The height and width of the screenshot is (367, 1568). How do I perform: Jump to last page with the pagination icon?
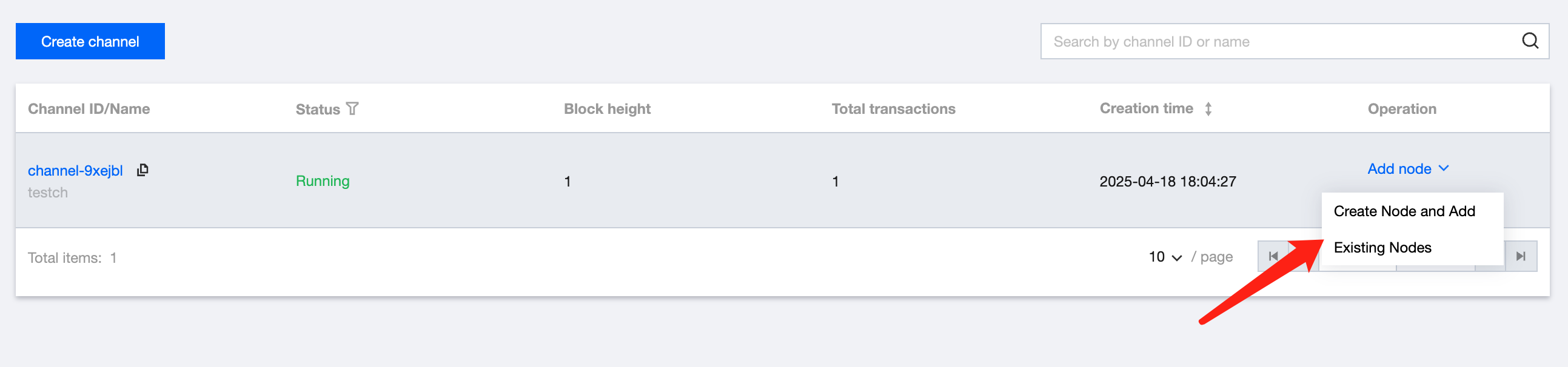pos(1521,256)
